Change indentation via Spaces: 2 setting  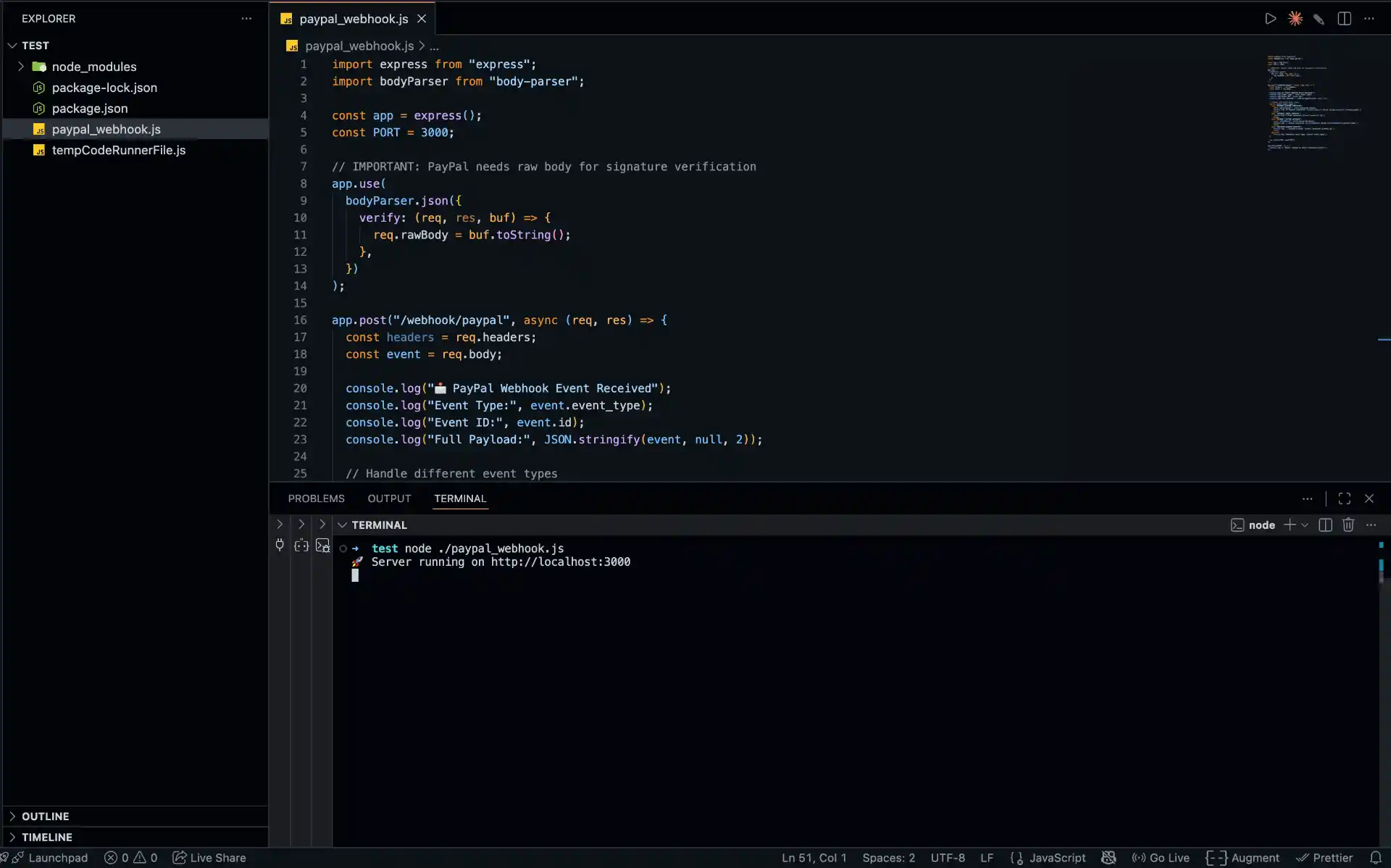[x=889, y=858]
